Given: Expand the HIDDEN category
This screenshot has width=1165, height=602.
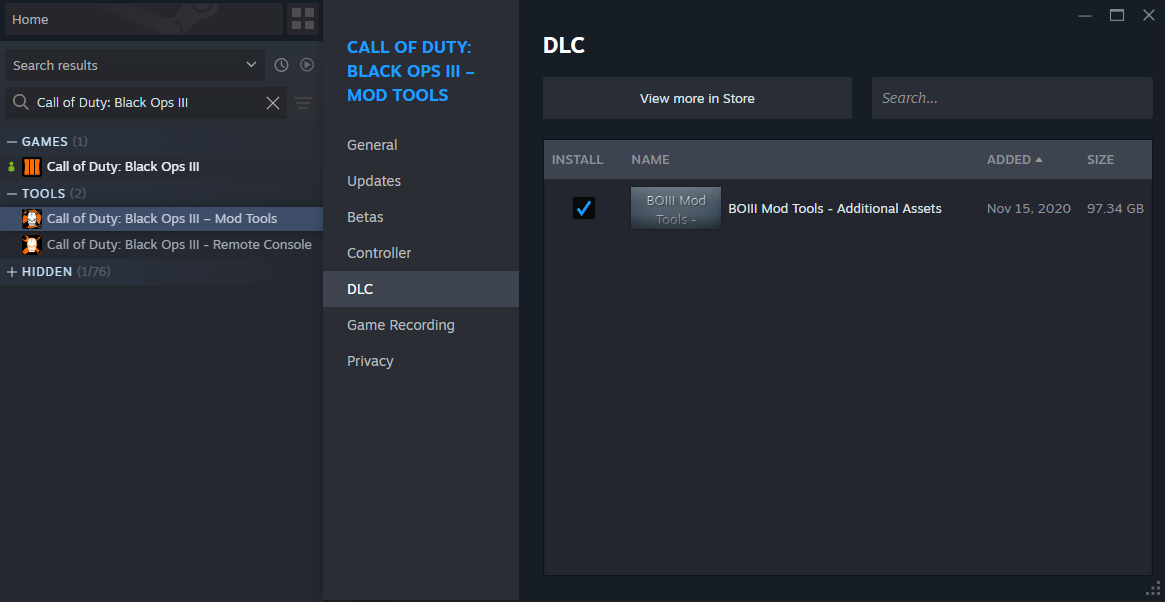Looking at the screenshot, I should click(x=12, y=272).
